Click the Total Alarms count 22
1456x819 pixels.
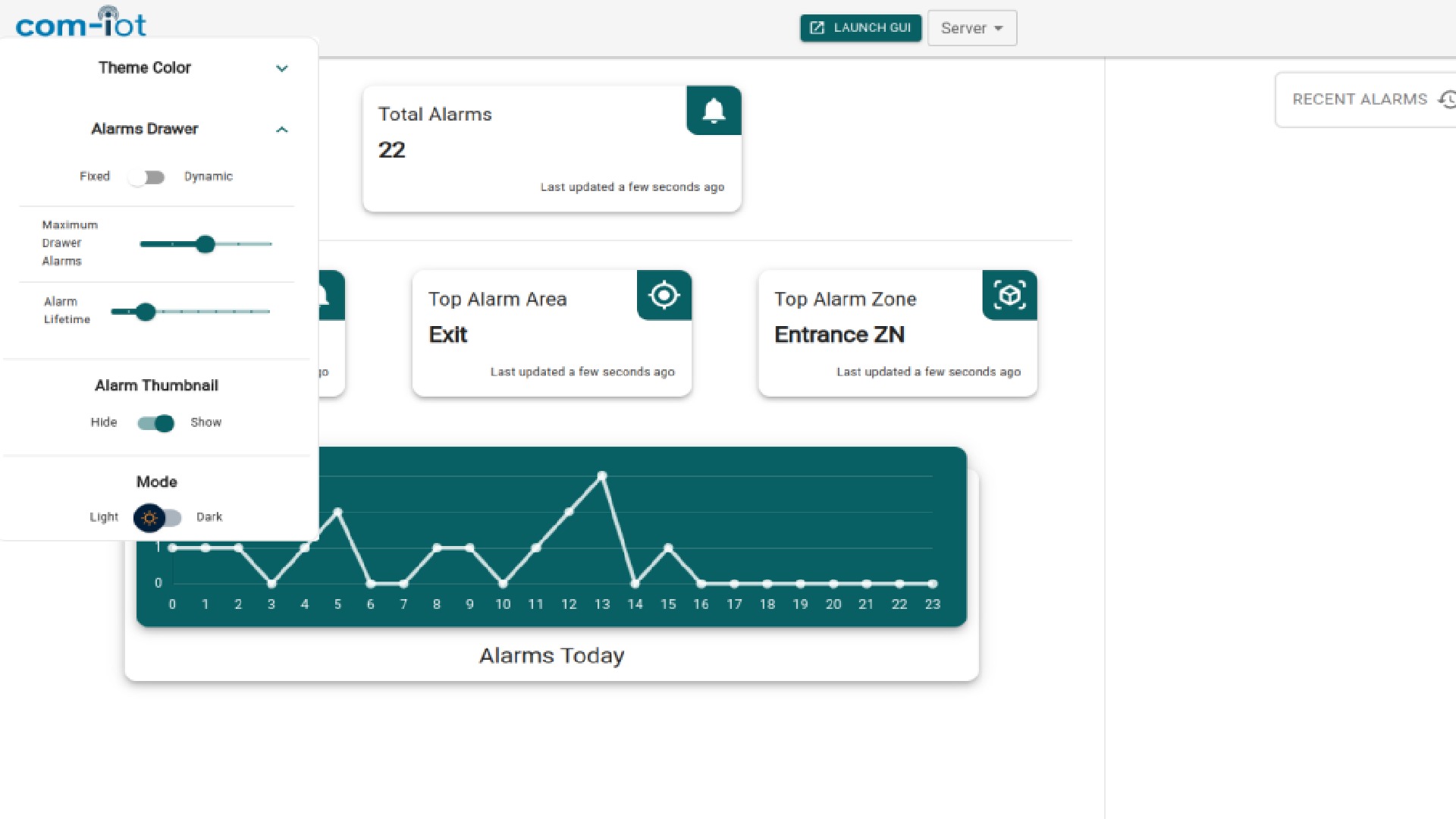[x=392, y=150]
